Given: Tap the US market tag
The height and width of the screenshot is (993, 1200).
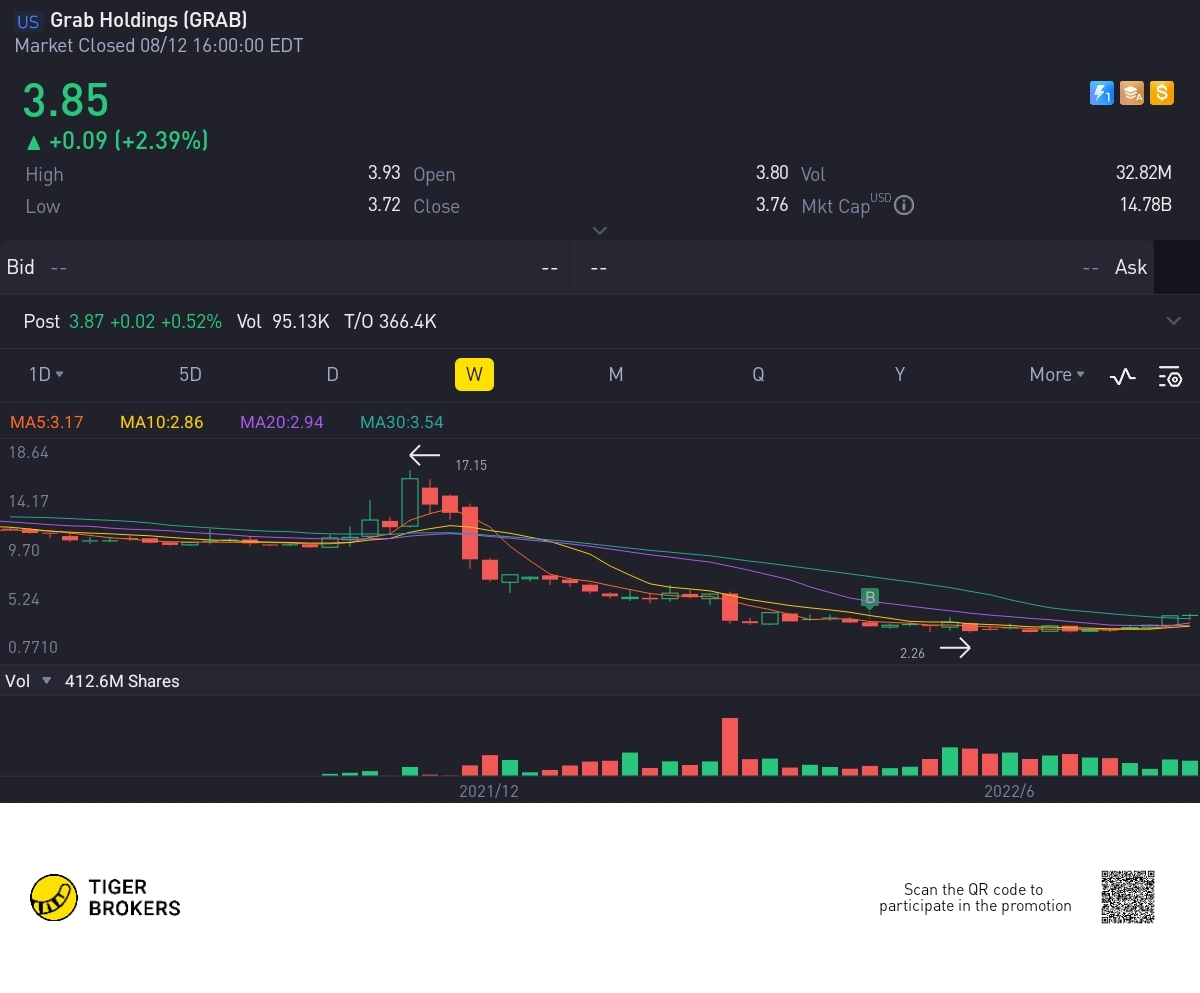Looking at the screenshot, I should pos(28,20).
